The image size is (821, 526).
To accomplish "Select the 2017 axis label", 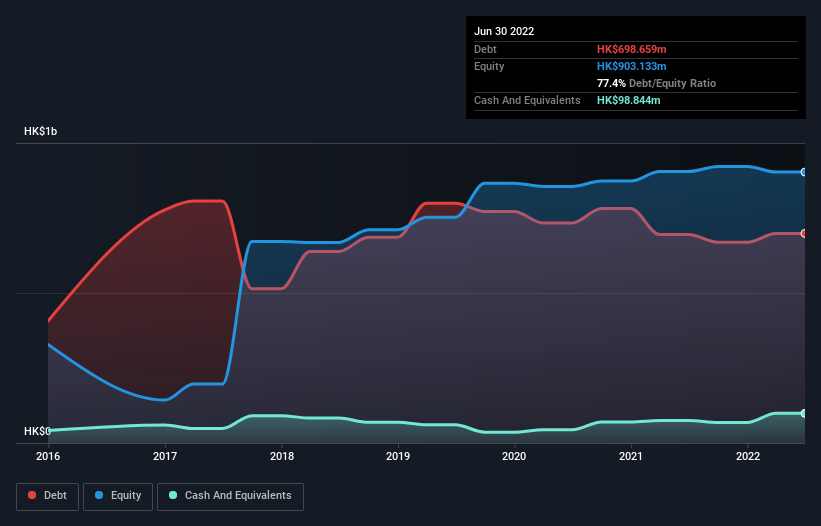I will [x=165, y=456].
